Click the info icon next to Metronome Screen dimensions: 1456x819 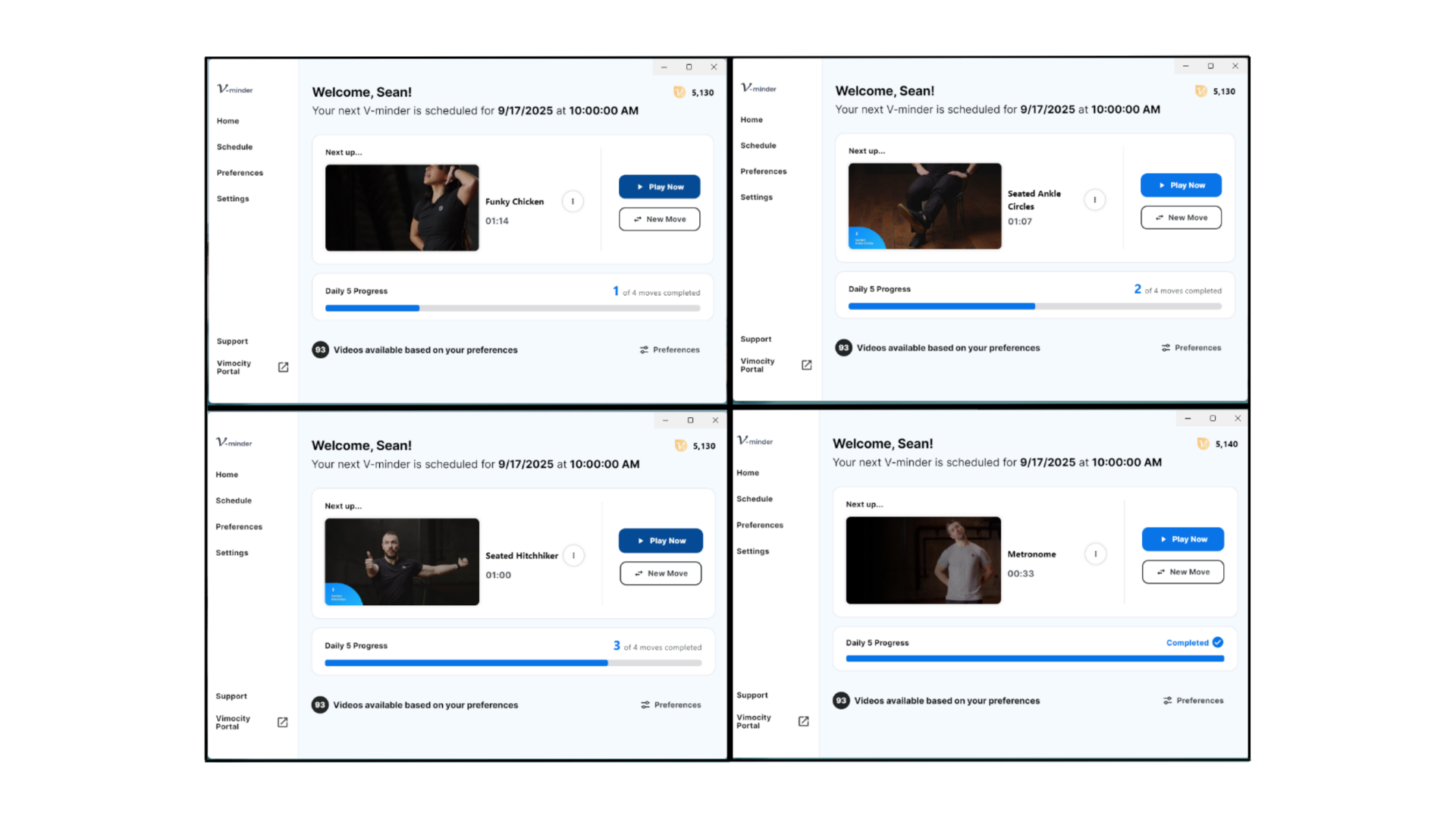click(1095, 554)
